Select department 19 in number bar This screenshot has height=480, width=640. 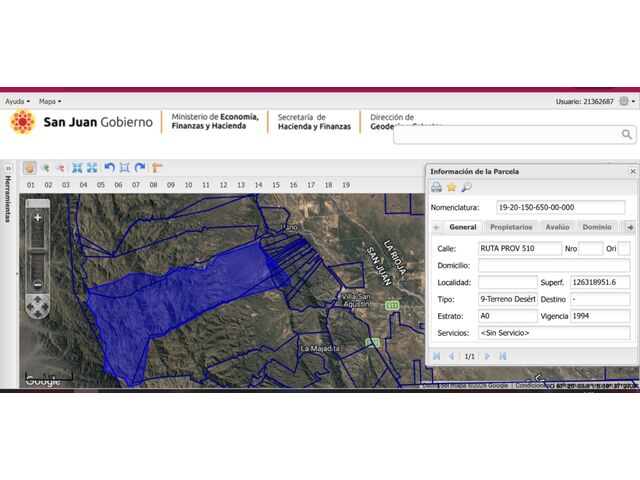click(345, 185)
